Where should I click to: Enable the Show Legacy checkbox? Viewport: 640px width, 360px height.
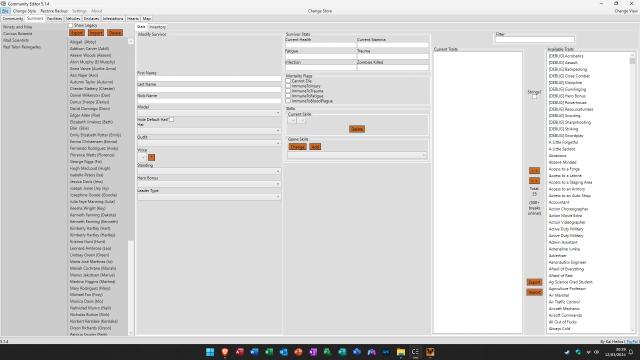click(71, 26)
